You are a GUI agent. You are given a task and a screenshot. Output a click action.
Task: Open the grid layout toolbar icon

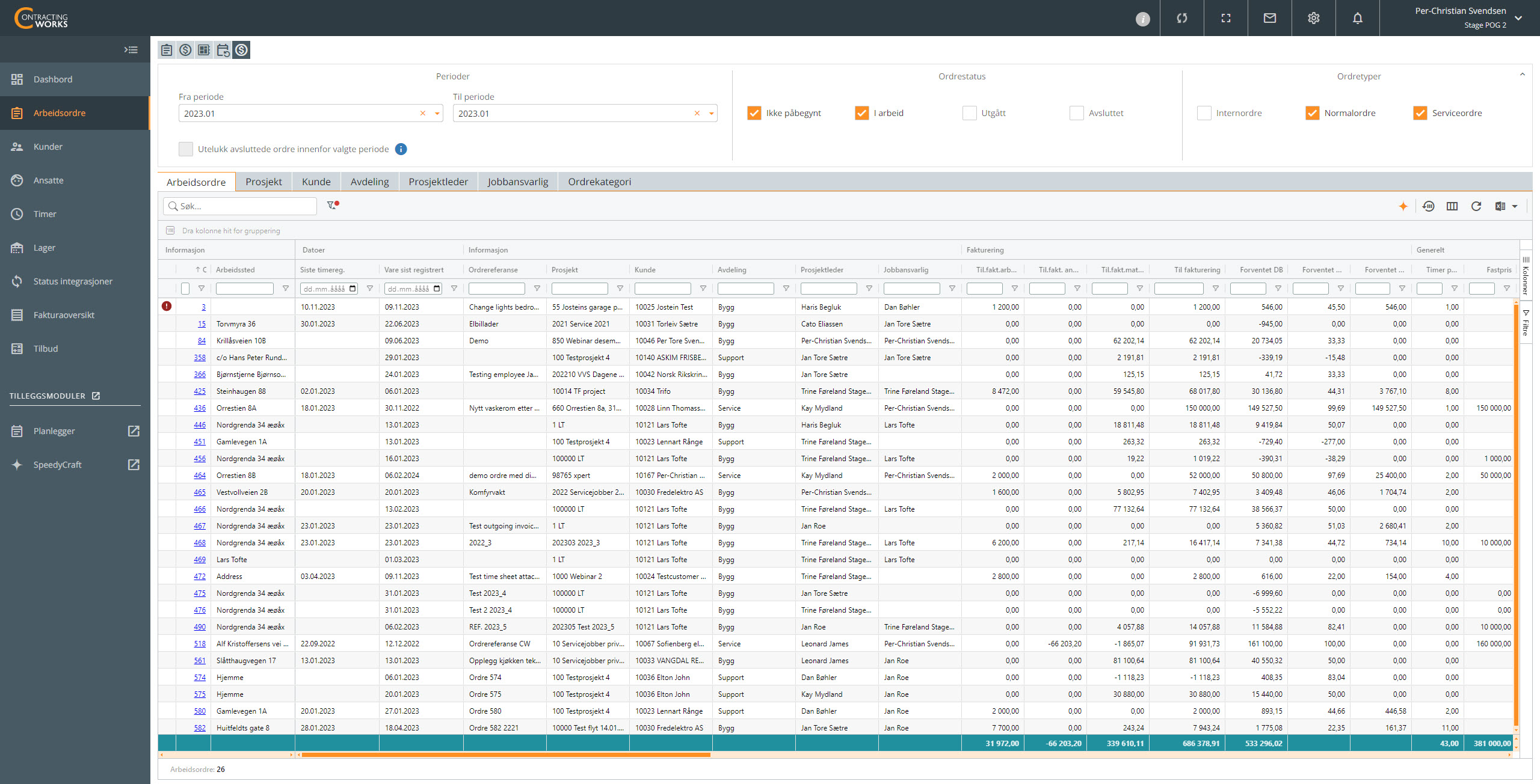(x=204, y=50)
